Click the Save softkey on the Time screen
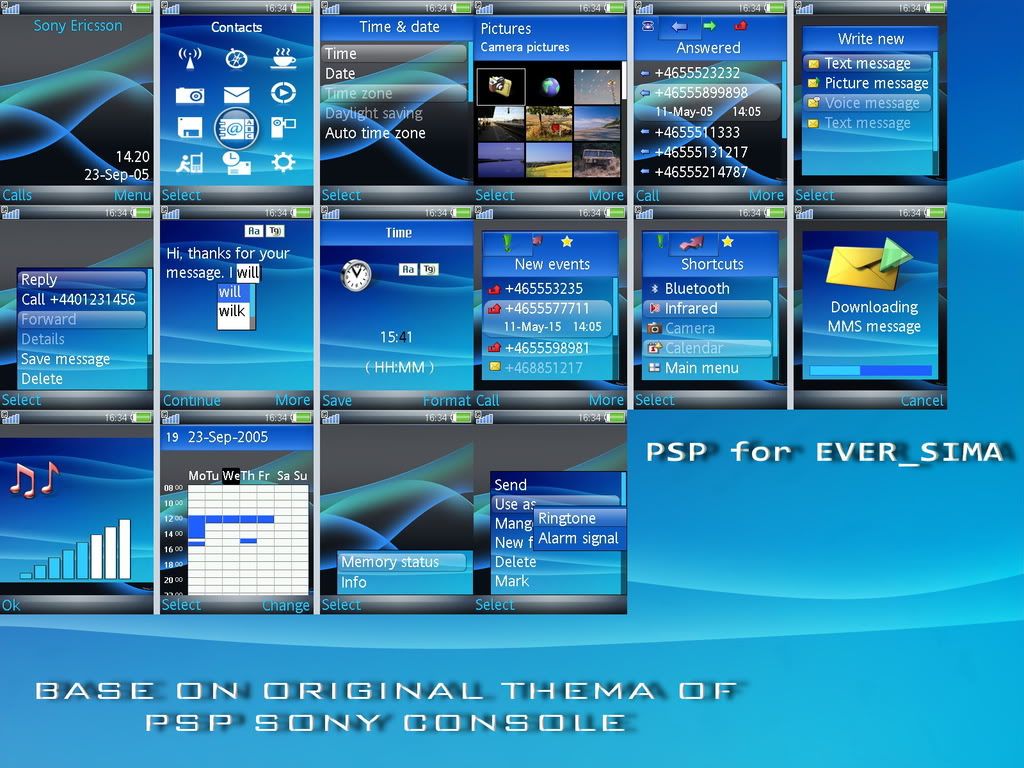This screenshot has width=1024, height=768. point(337,400)
